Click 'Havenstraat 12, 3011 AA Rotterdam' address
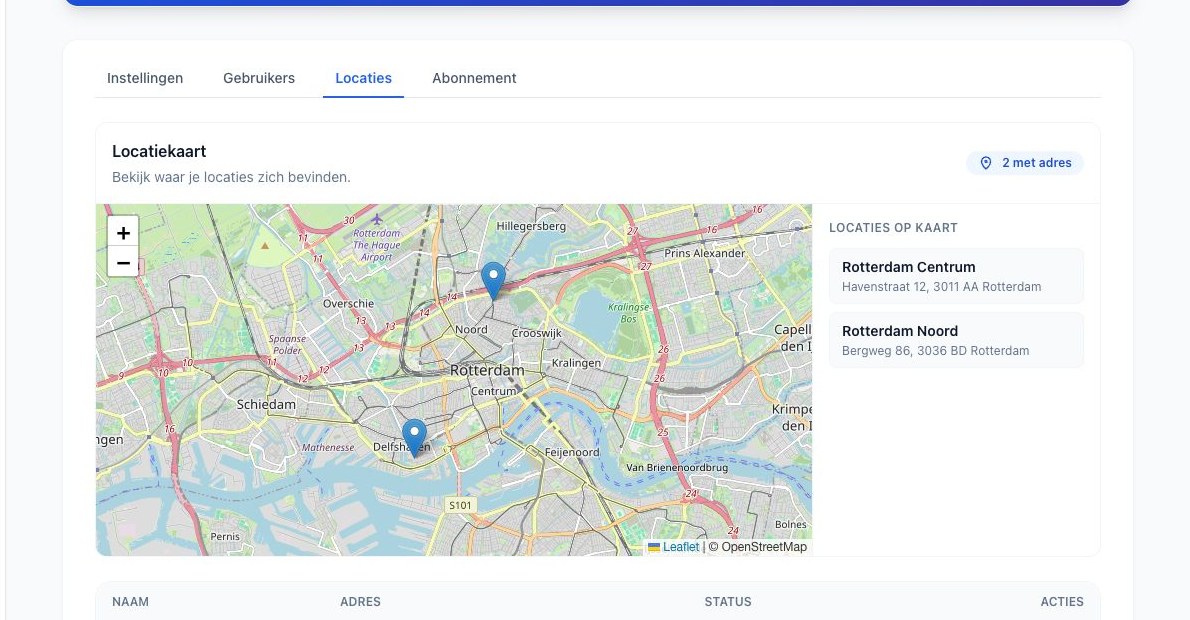 point(941,287)
